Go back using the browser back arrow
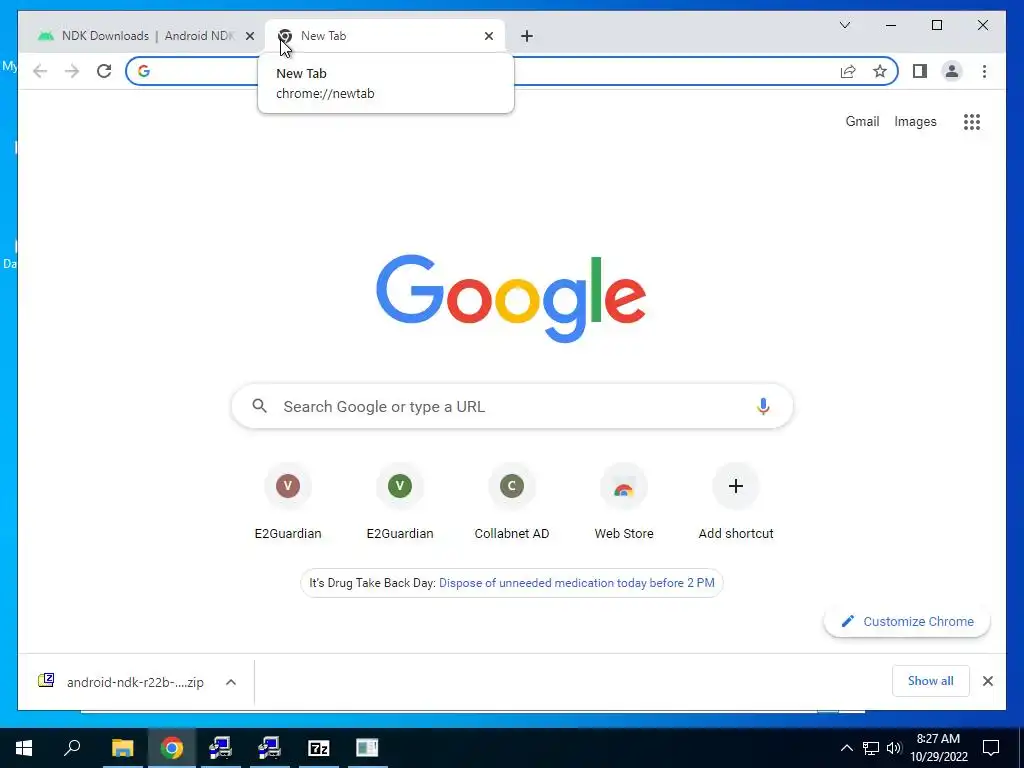The height and width of the screenshot is (768, 1024). point(40,71)
